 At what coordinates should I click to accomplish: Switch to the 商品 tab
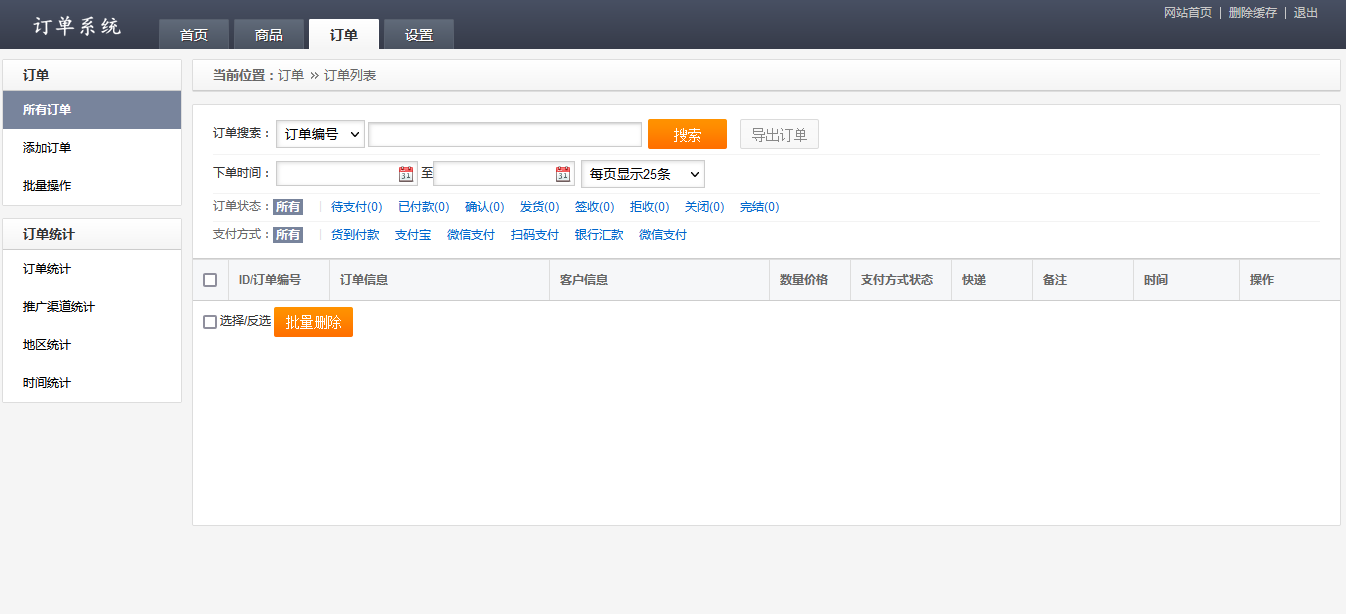[x=268, y=33]
